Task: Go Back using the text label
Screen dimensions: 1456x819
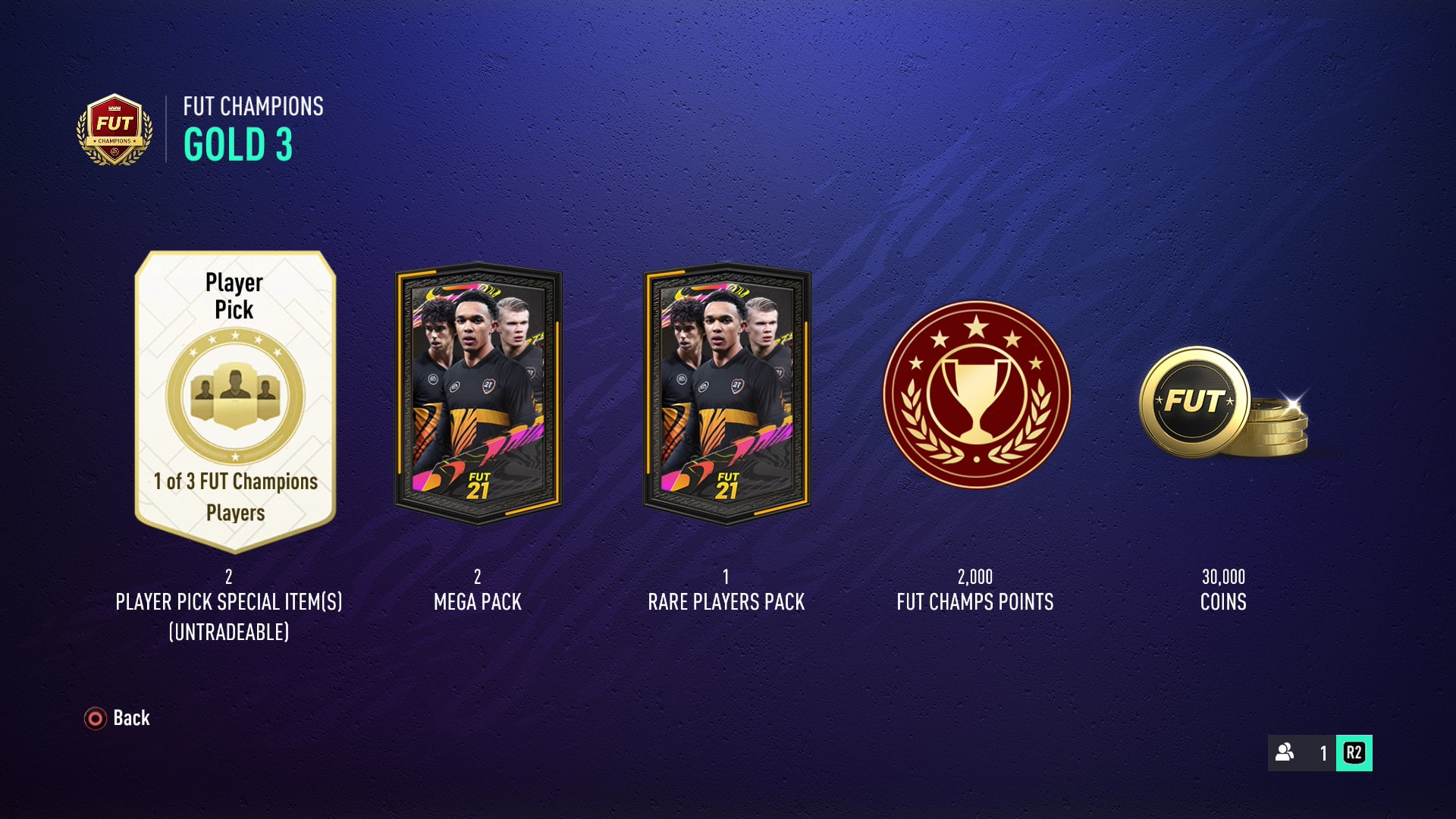Action: [131, 718]
